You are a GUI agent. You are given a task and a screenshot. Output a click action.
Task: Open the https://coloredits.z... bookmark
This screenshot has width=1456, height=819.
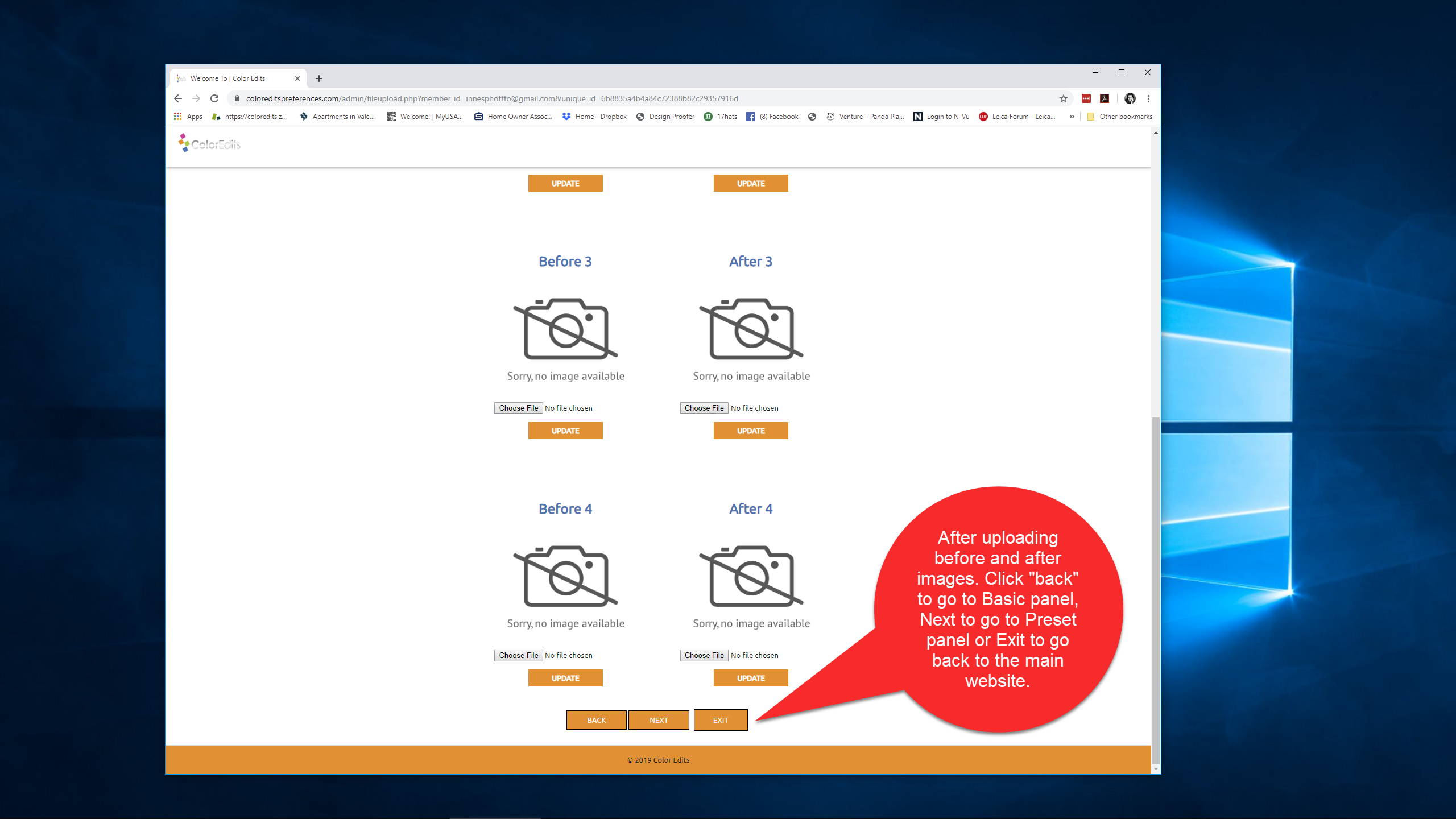pos(249,117)
